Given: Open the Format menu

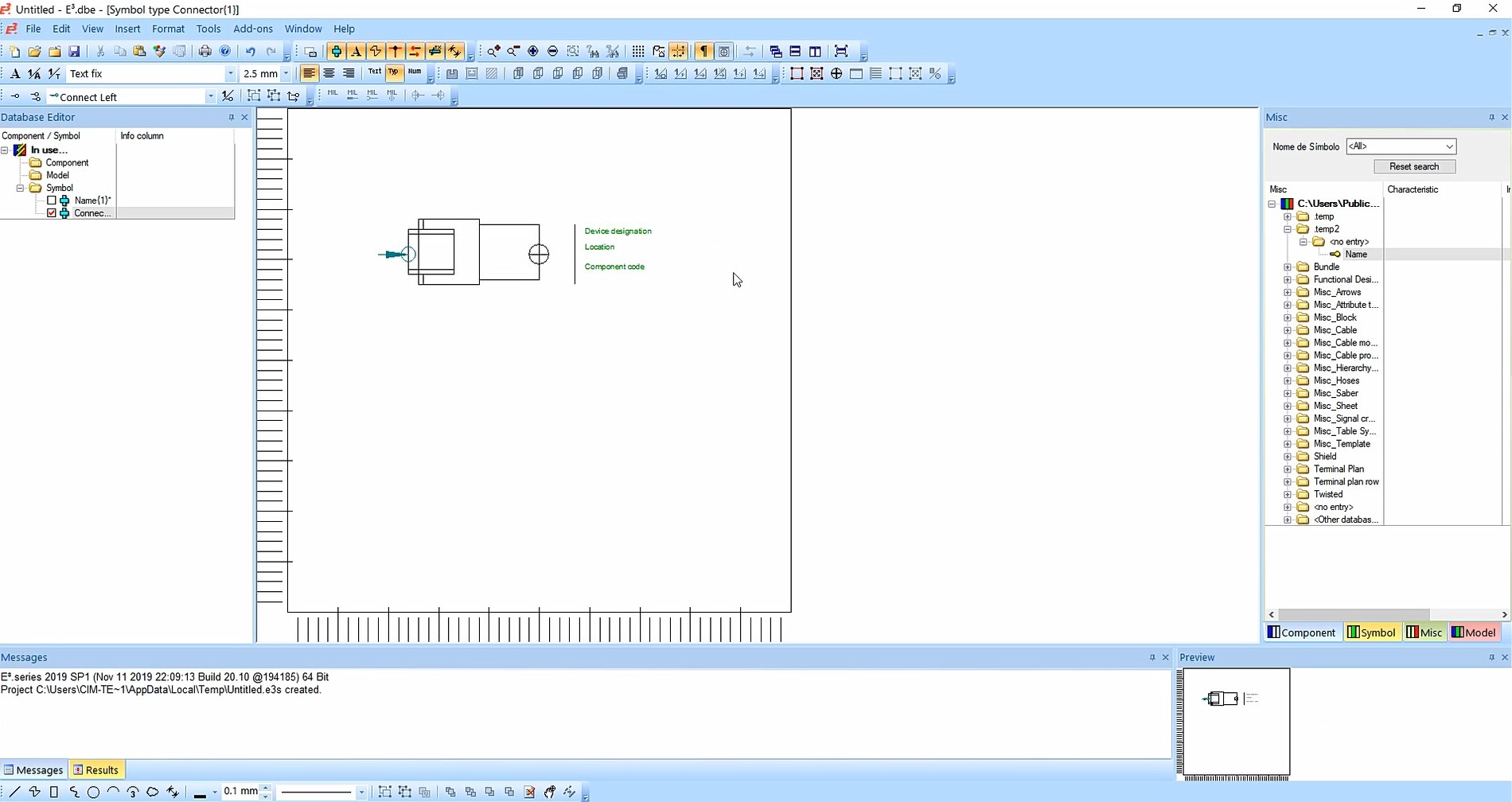Looking at the screenshot, I should pos(168,29).
